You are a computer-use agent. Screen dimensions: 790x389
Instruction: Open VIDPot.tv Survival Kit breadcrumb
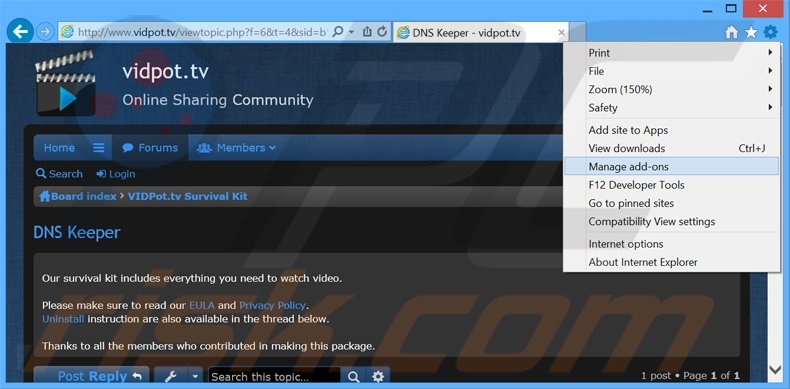tap(187, 197)
